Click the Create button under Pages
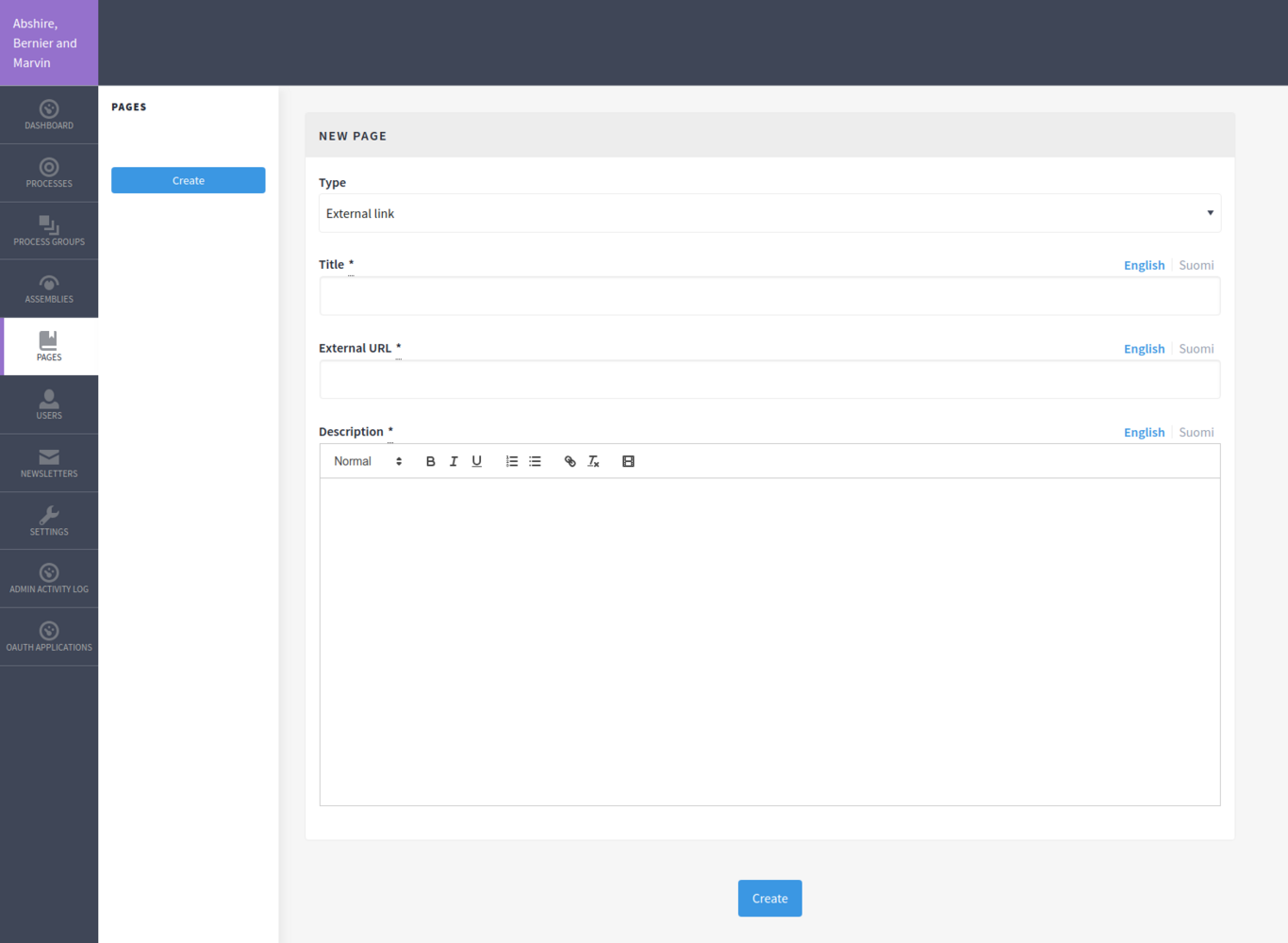Screen dimensions: 1288x943 click(189, 180)
